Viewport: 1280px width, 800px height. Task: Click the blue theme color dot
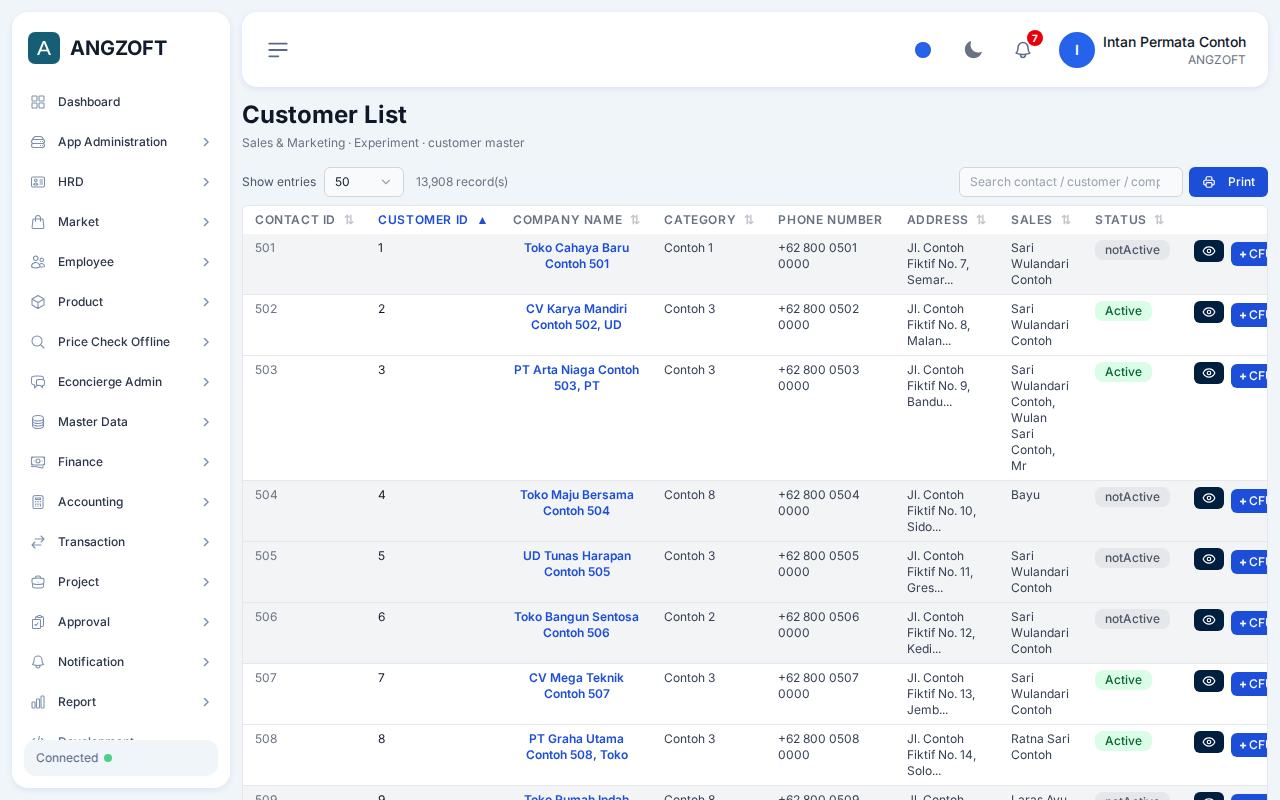(923, 50)
